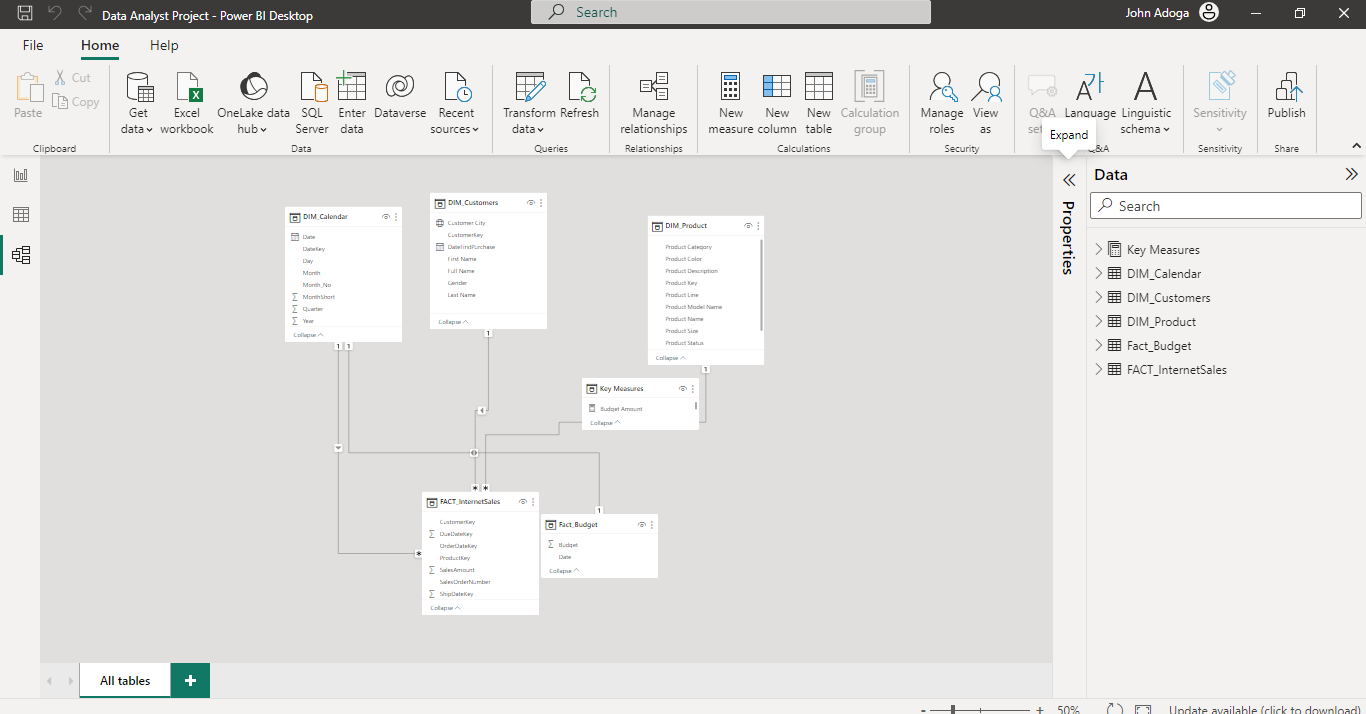Viewport: 1366px width, 714px height.
Task: Open the Language Q&A option
Action: pyautogui.click(x=1090, y=96)
